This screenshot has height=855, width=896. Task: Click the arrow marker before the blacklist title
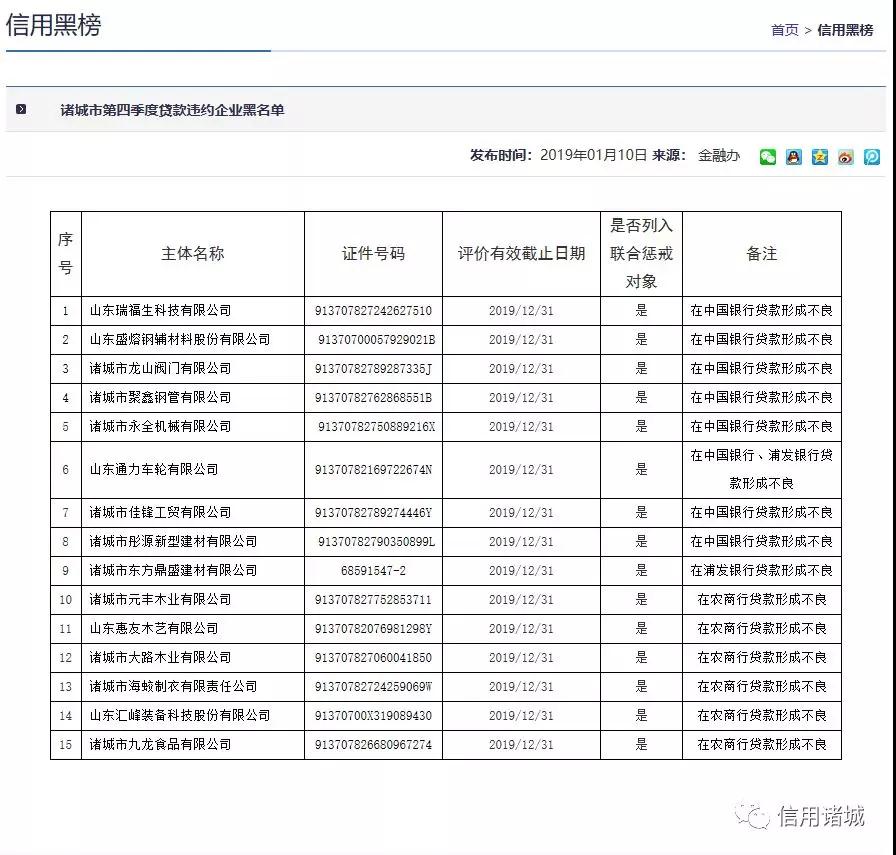pyautogui.click(x=21, y=110)
